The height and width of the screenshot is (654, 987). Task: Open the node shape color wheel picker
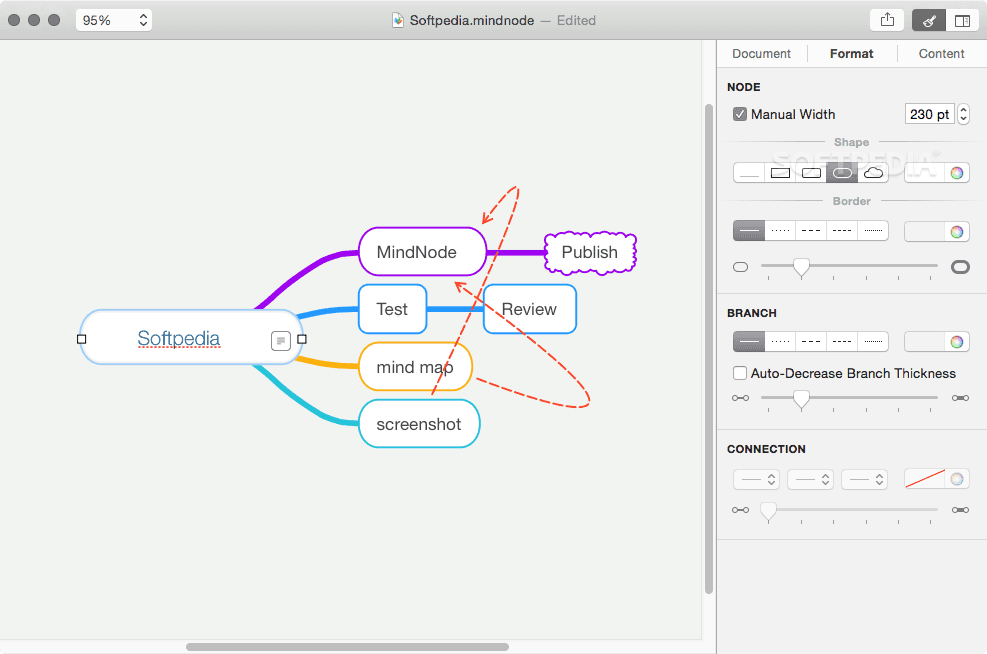point(957,173)
